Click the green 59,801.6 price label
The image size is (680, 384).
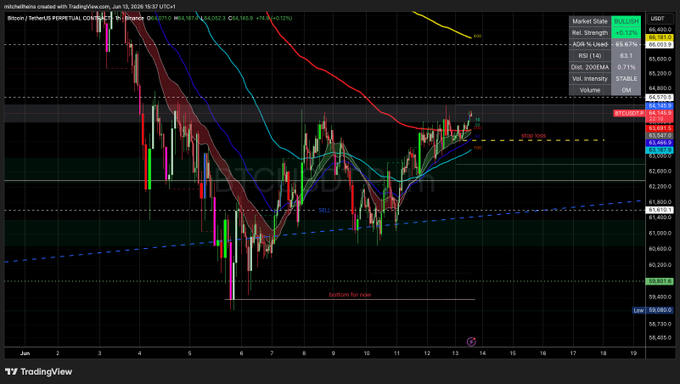point(660,281)
